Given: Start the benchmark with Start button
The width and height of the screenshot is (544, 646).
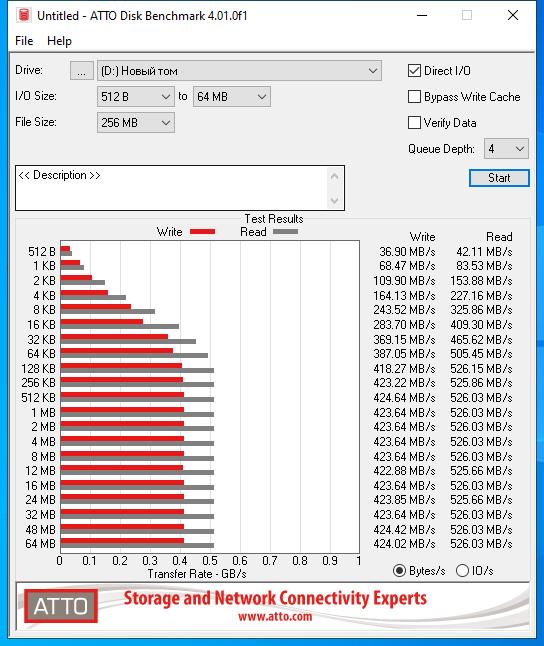Looking at the screenshot, I should click(x=499, y=178).
